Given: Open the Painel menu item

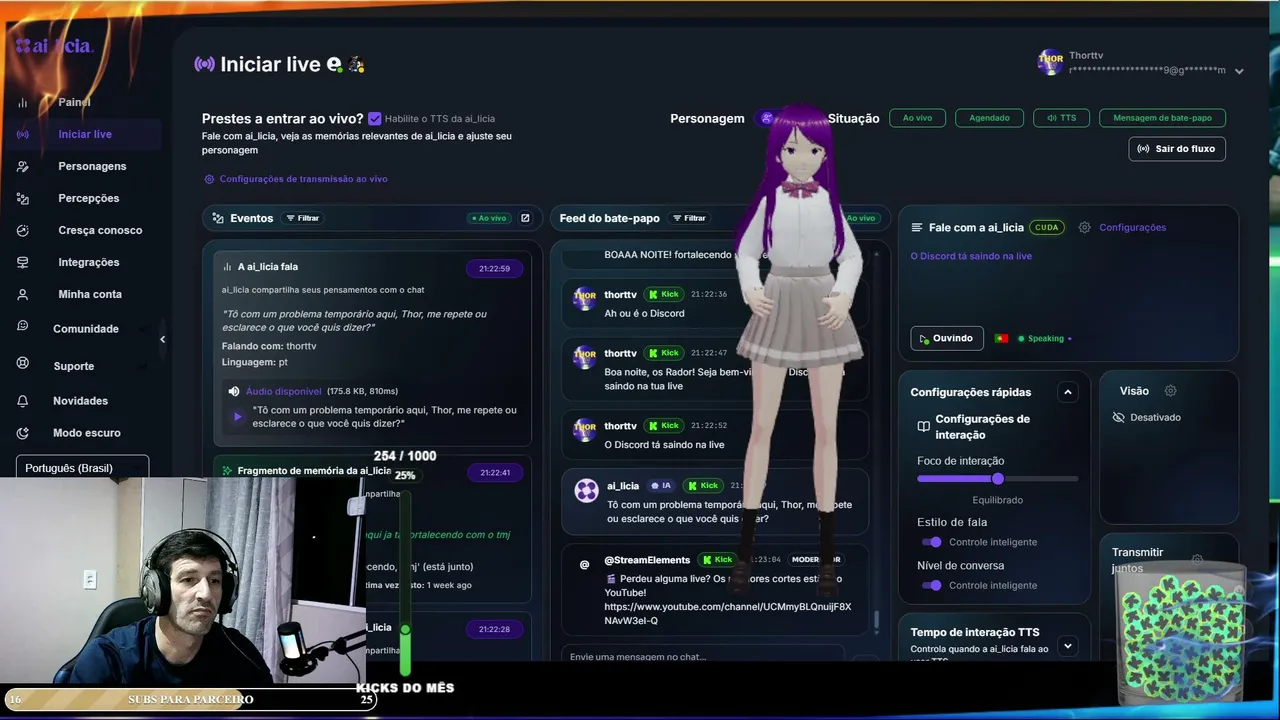Looking at the screenshot, I should pyautogui.click(x=74, y=102).
